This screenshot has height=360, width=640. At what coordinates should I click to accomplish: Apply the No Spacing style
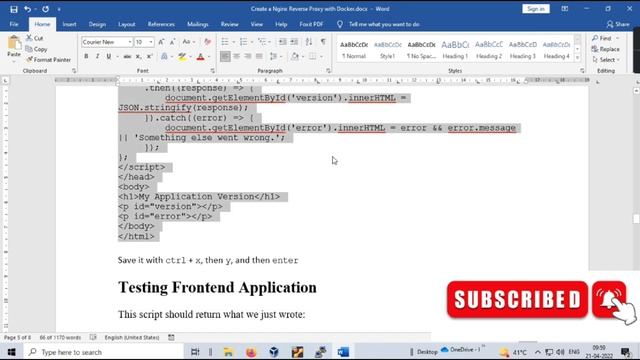[x=421, y=49]
